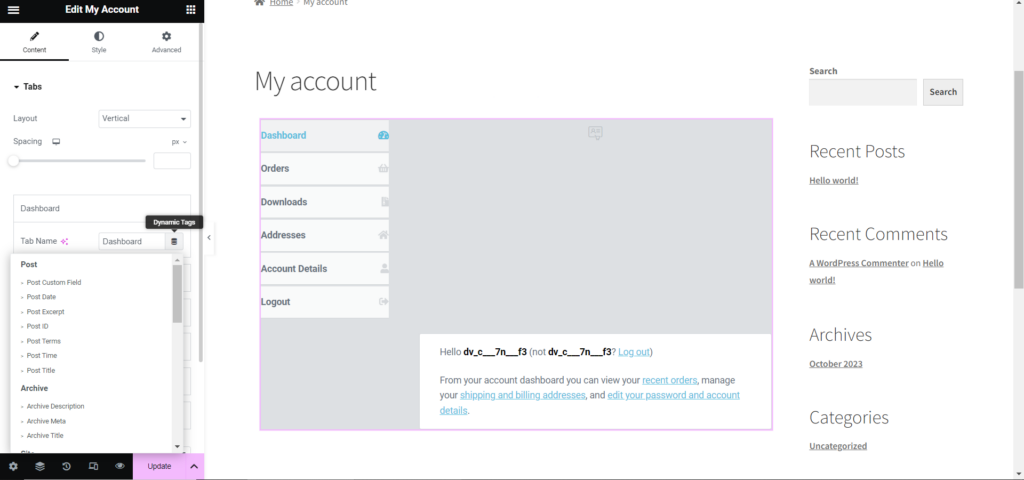Choose Archive Description dynamic tag

(55, 406)
